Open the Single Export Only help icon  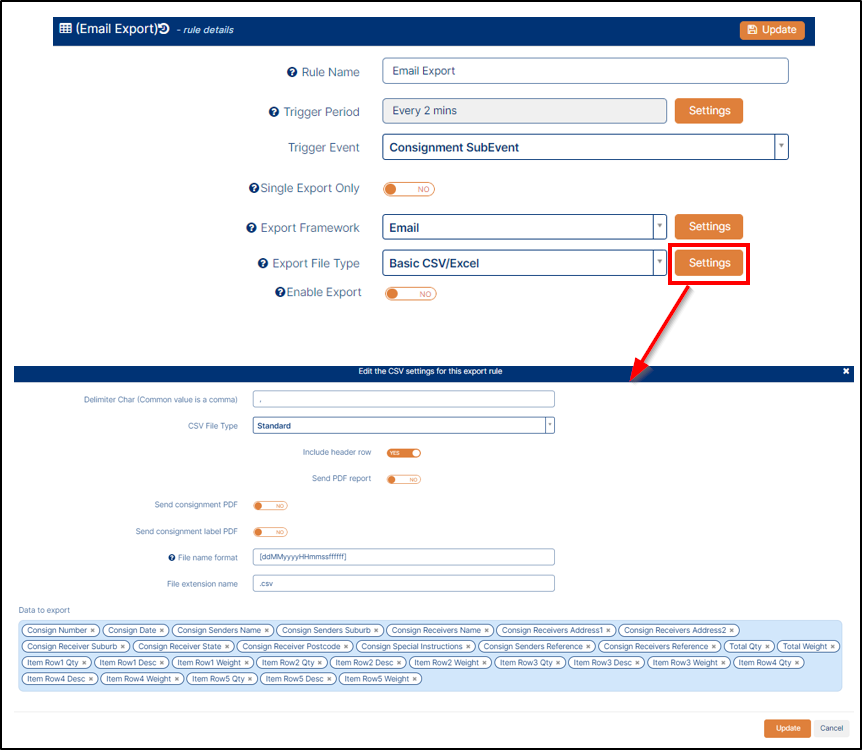tap(254, 188)
